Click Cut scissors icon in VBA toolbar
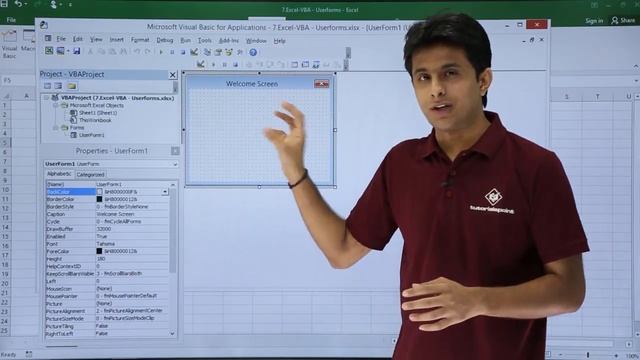 pyautogui.click(x=90, y=52)
